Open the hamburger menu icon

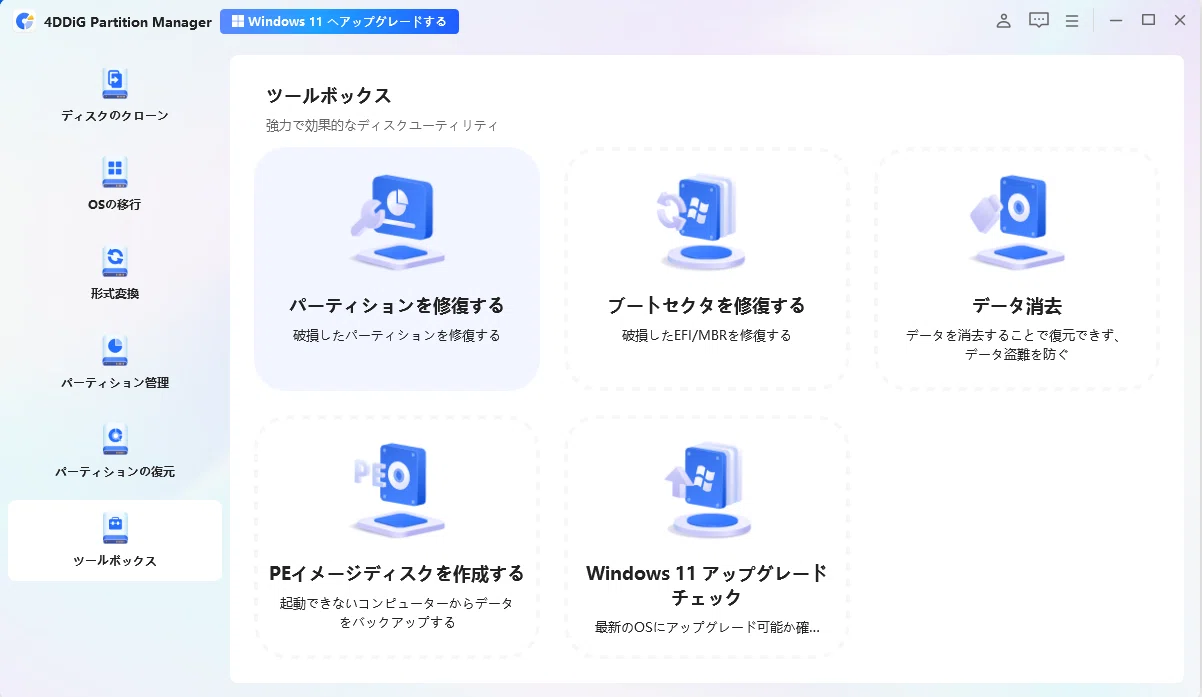1072,21
